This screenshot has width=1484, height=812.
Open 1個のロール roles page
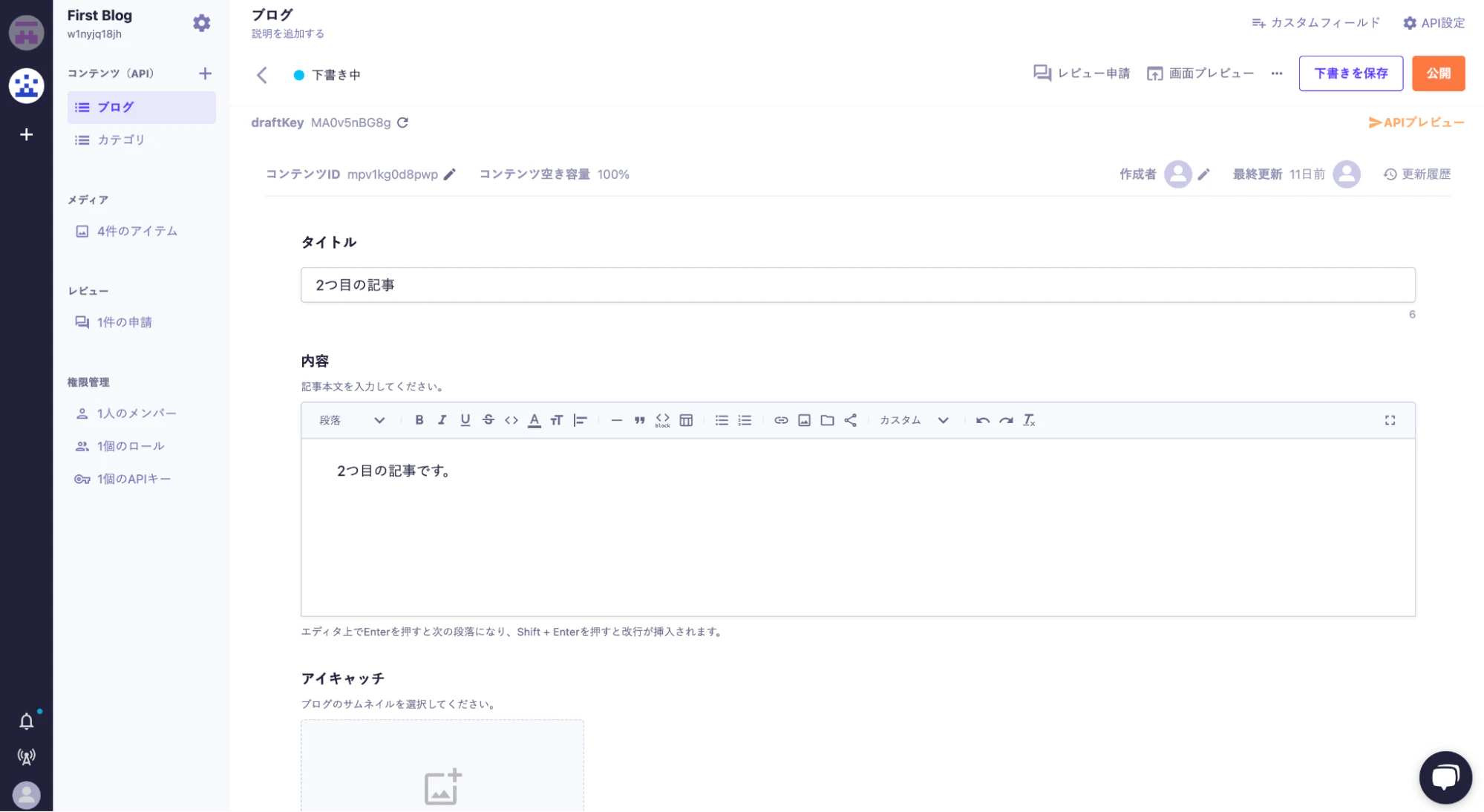tap(120, 446)
